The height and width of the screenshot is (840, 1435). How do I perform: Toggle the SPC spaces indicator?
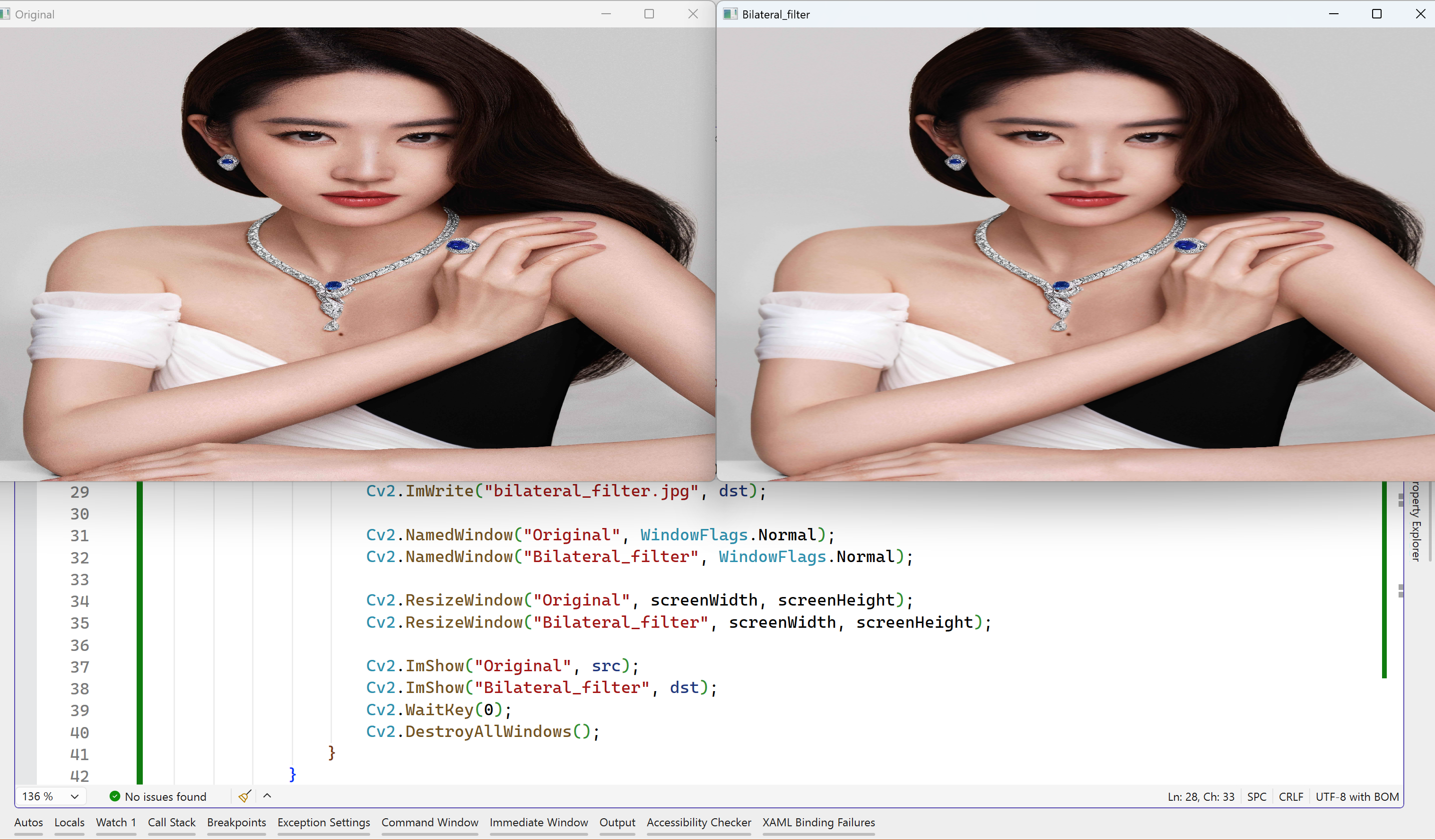tap(1256, 796)
